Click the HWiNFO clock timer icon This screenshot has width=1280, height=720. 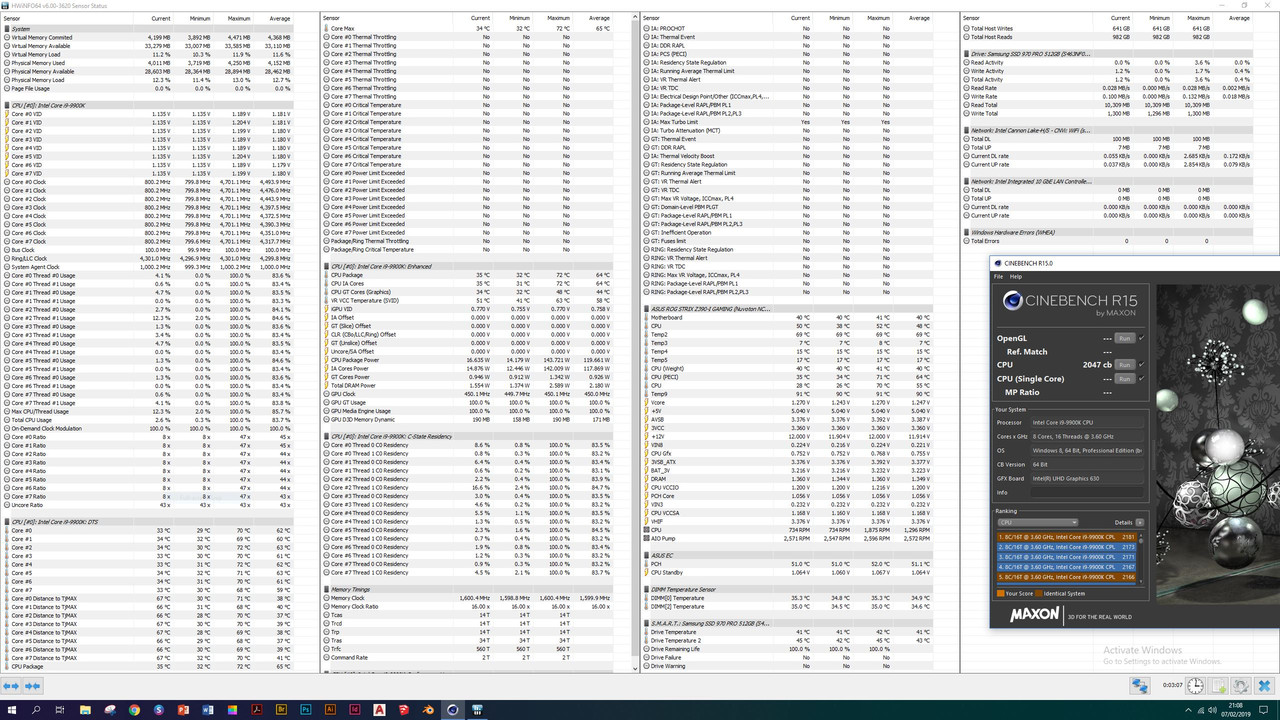[x=1195, y=685]
